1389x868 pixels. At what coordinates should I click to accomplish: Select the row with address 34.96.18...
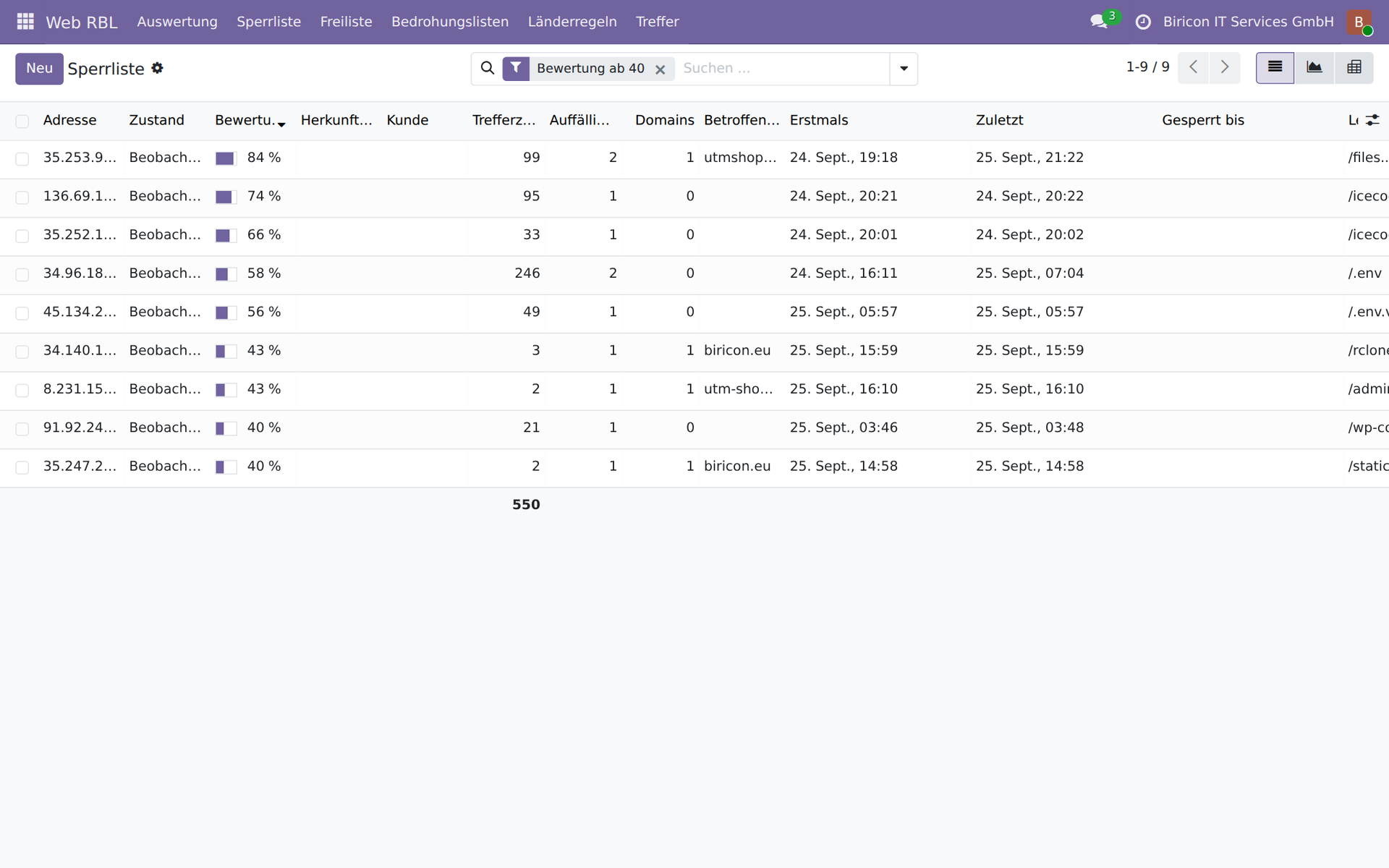pos(22,274)
